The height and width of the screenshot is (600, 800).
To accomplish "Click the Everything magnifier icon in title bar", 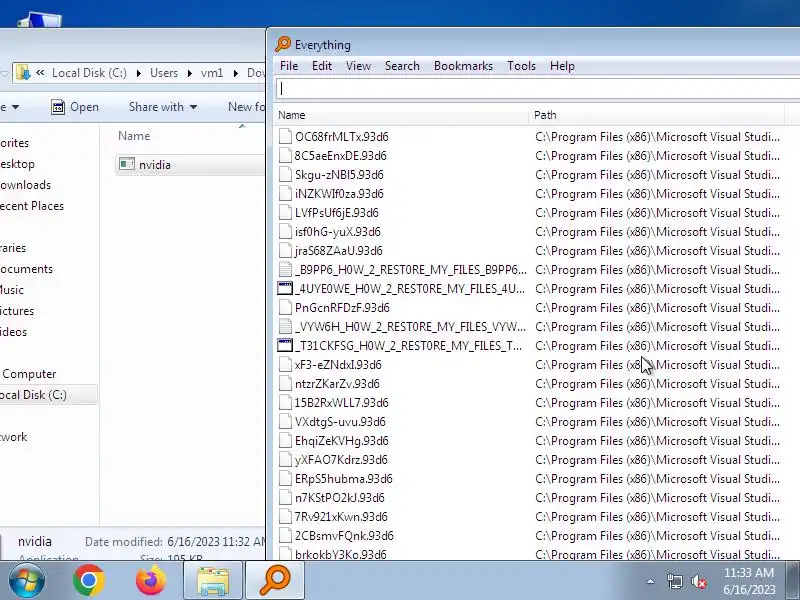I will [x=283, y=44].
